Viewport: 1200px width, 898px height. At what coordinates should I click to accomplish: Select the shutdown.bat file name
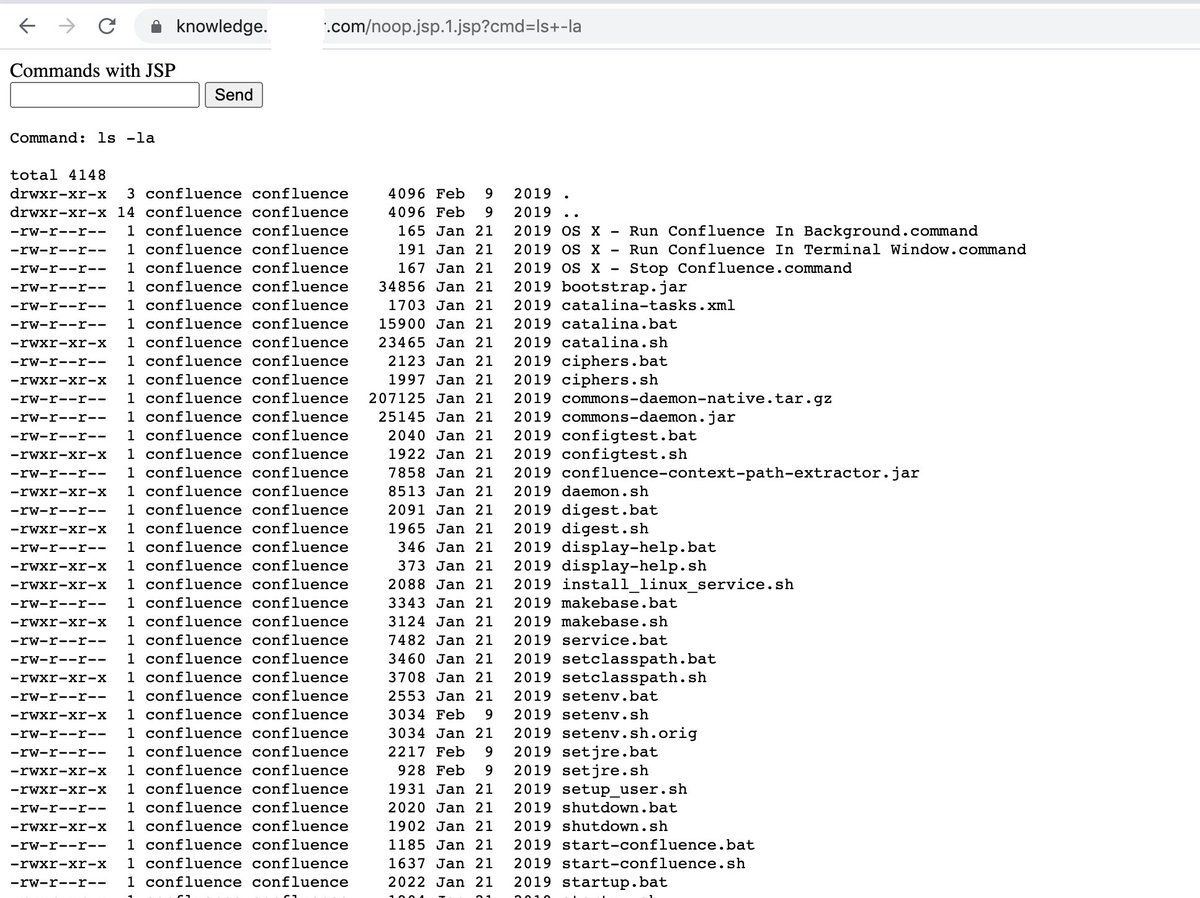pos(620,808)
